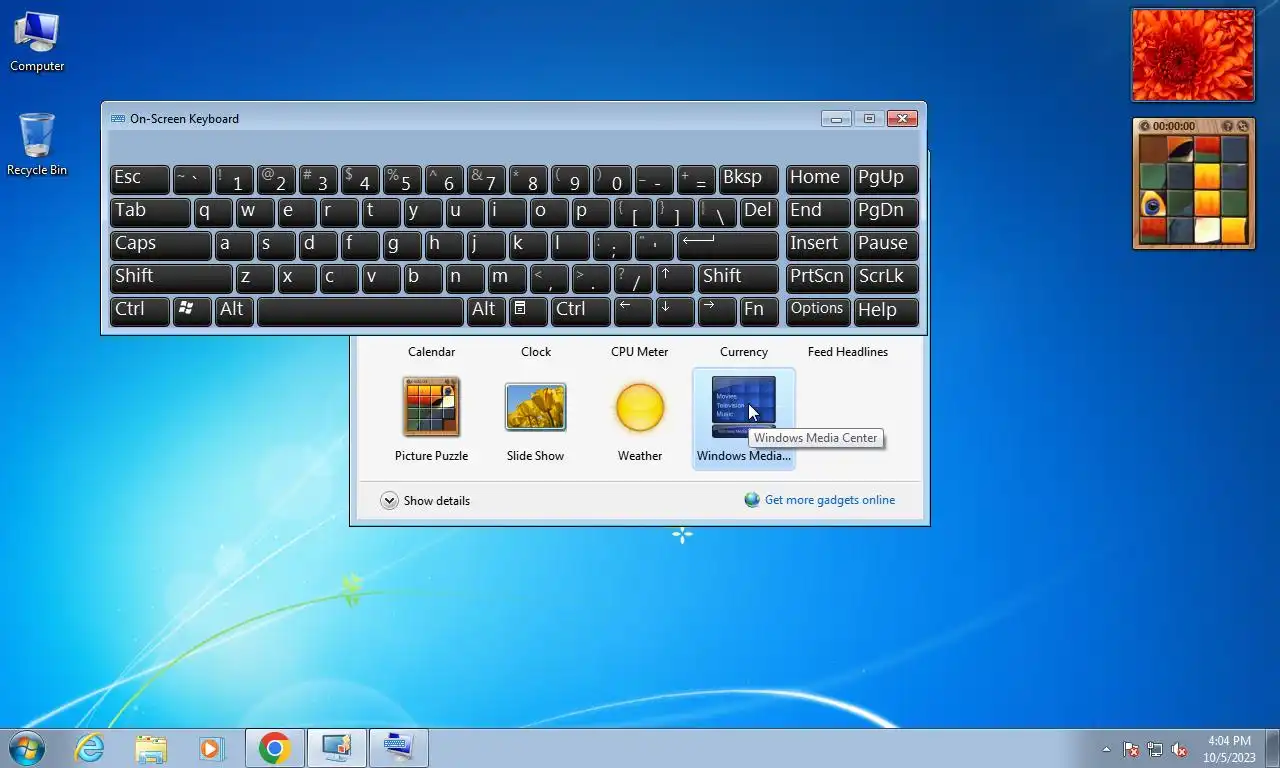Screen dimensions: 1280x768
Task: Click the up arrow key on keyboard
Action: 676,278
